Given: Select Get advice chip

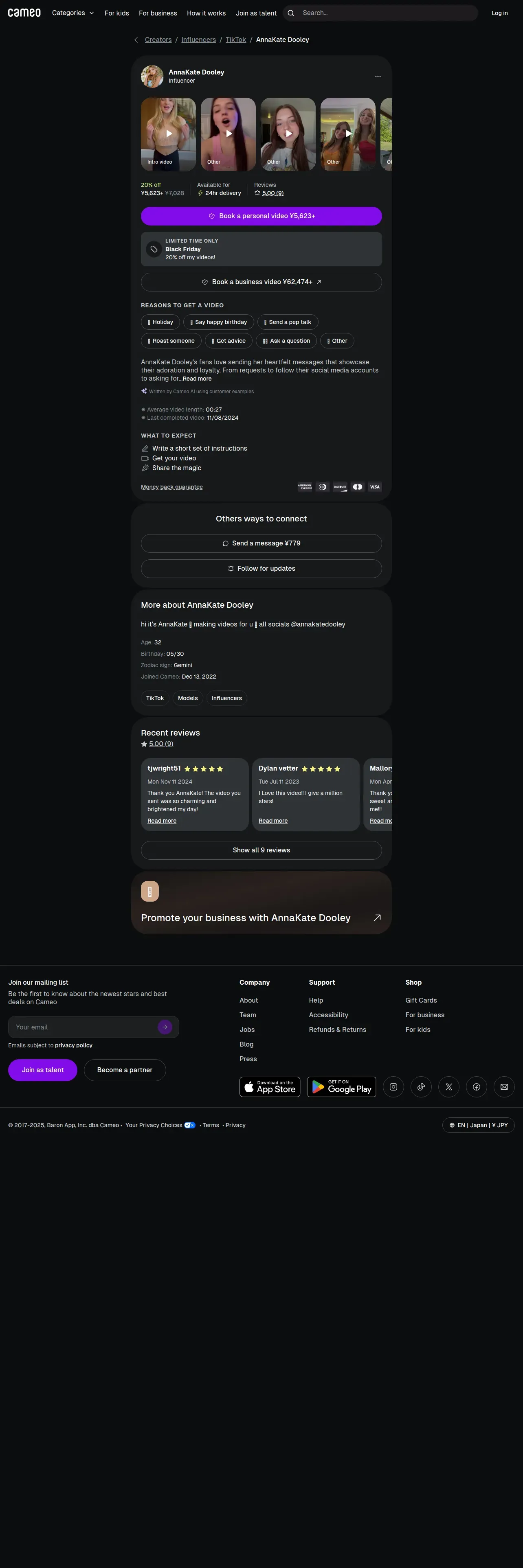Looking at the screenshot, I should pos(229,341).
